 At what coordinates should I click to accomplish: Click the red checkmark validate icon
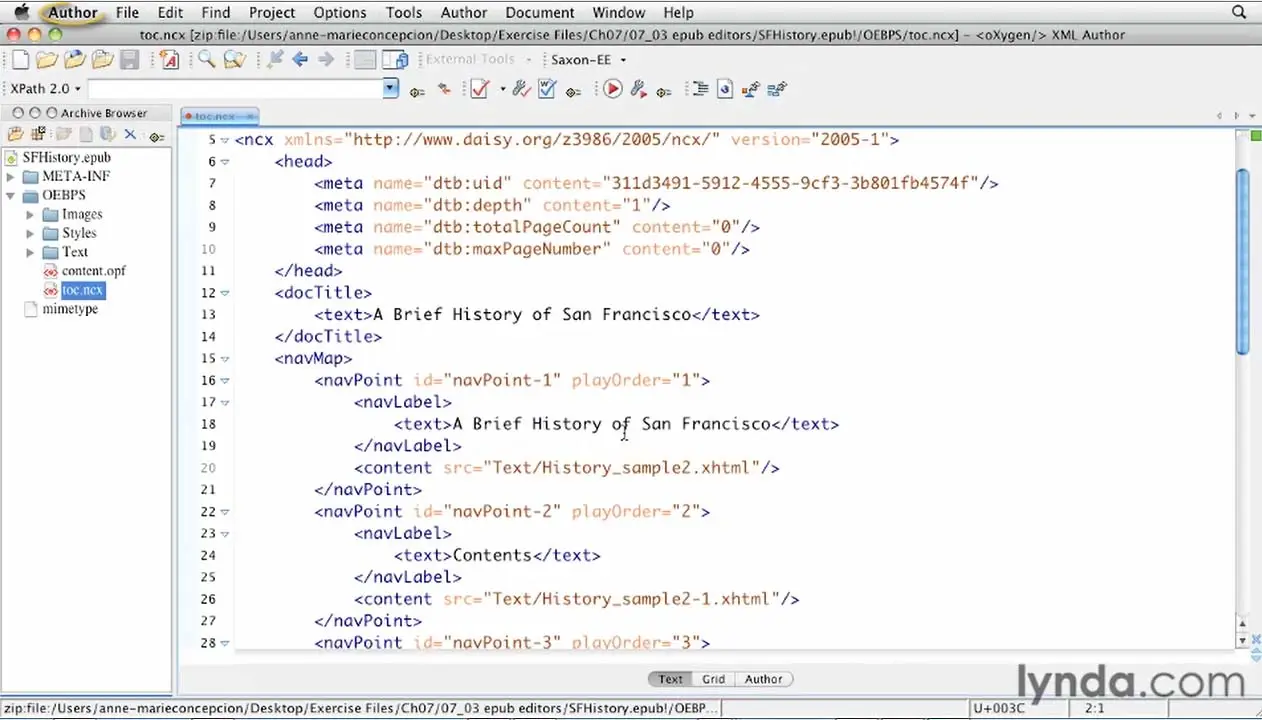479,89
